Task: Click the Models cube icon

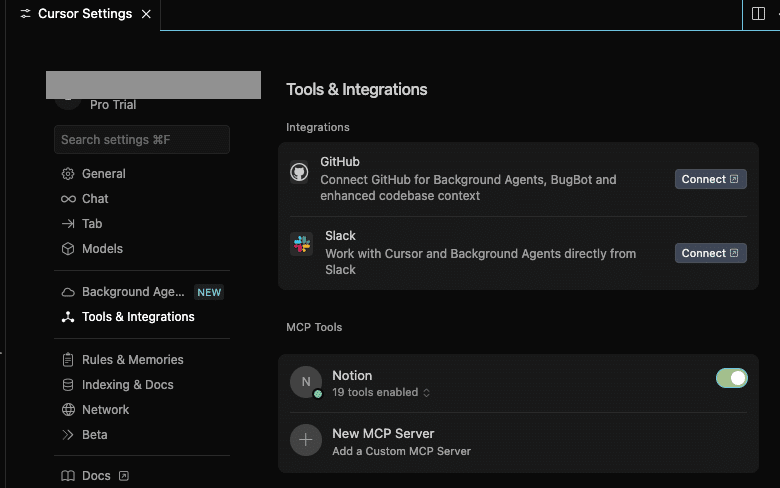Action: coord(68,249)
